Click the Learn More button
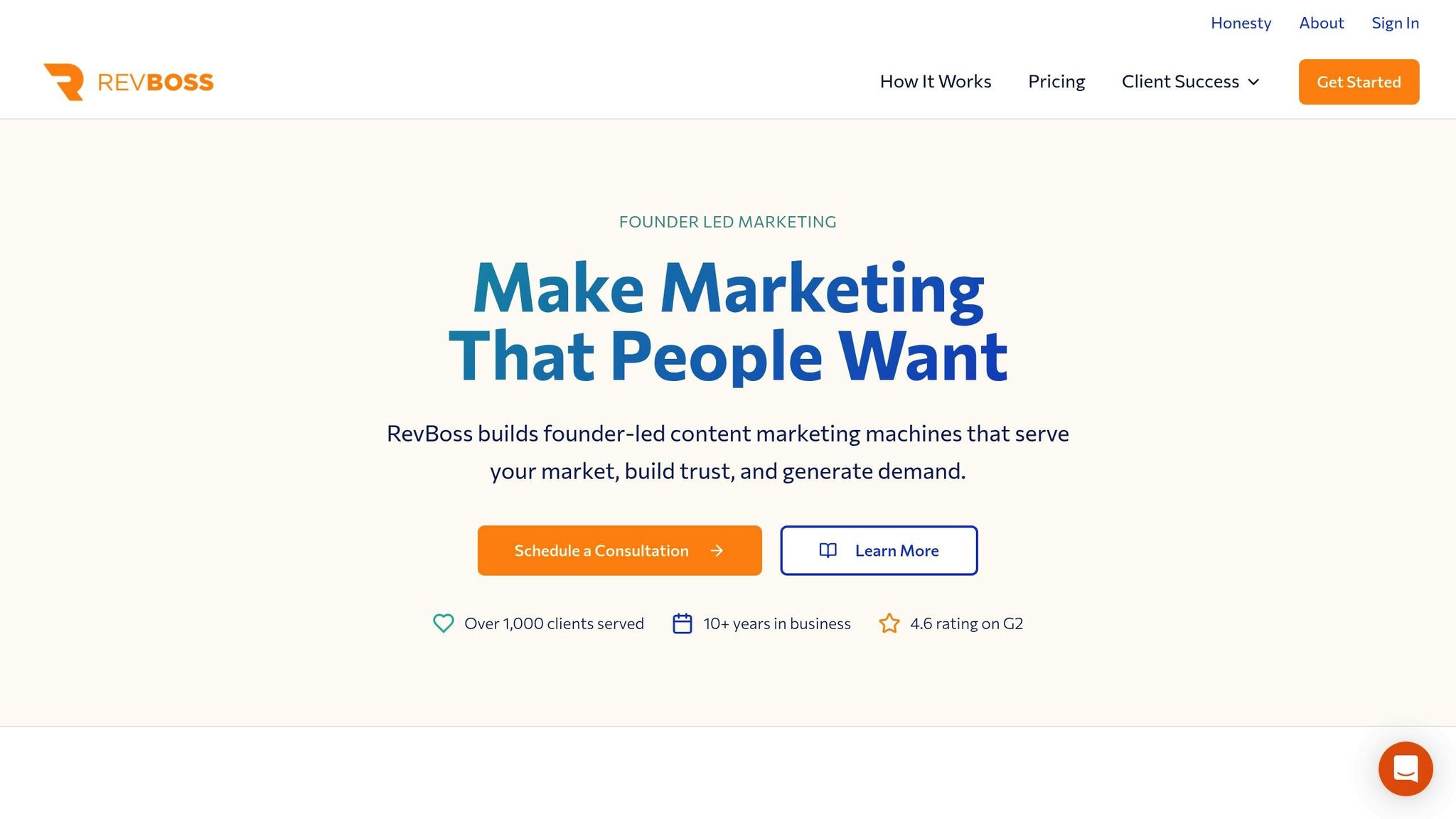This screenshot has height=819, width=1456. [896, 550]
